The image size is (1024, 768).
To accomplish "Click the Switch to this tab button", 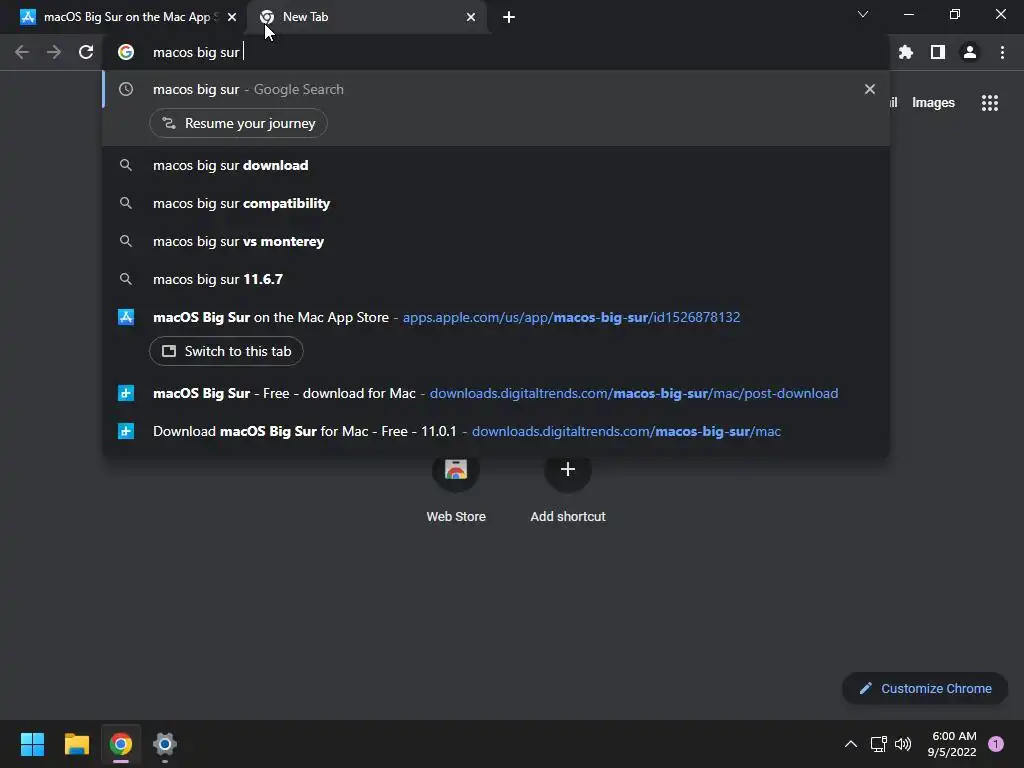I will 226,351.
